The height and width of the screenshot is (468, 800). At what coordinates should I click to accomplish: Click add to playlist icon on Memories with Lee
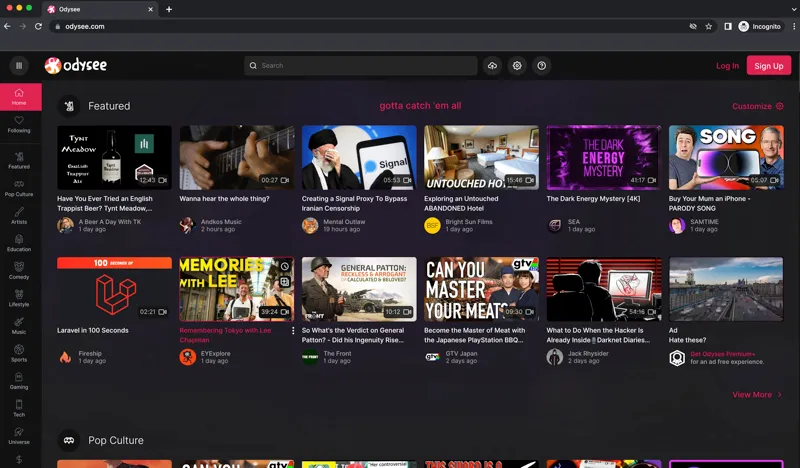click(x=285, y=282)
